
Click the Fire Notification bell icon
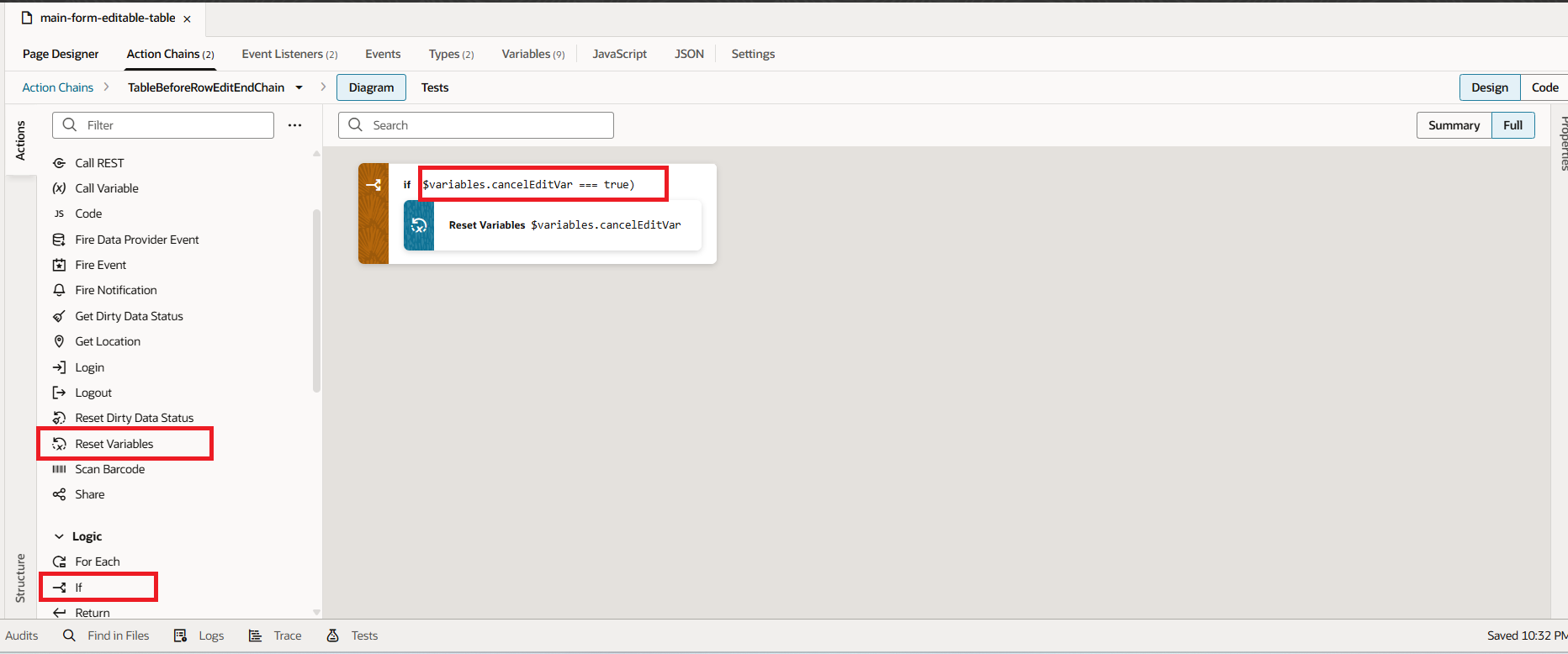pyautogui.click(x=59, y=290)
